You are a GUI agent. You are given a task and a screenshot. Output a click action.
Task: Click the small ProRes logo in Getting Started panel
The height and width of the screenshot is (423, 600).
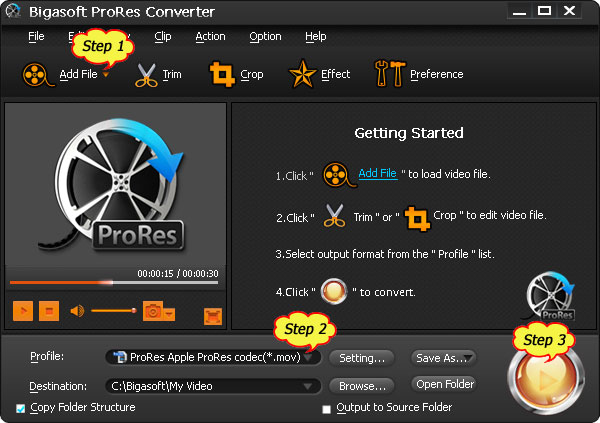549,296
